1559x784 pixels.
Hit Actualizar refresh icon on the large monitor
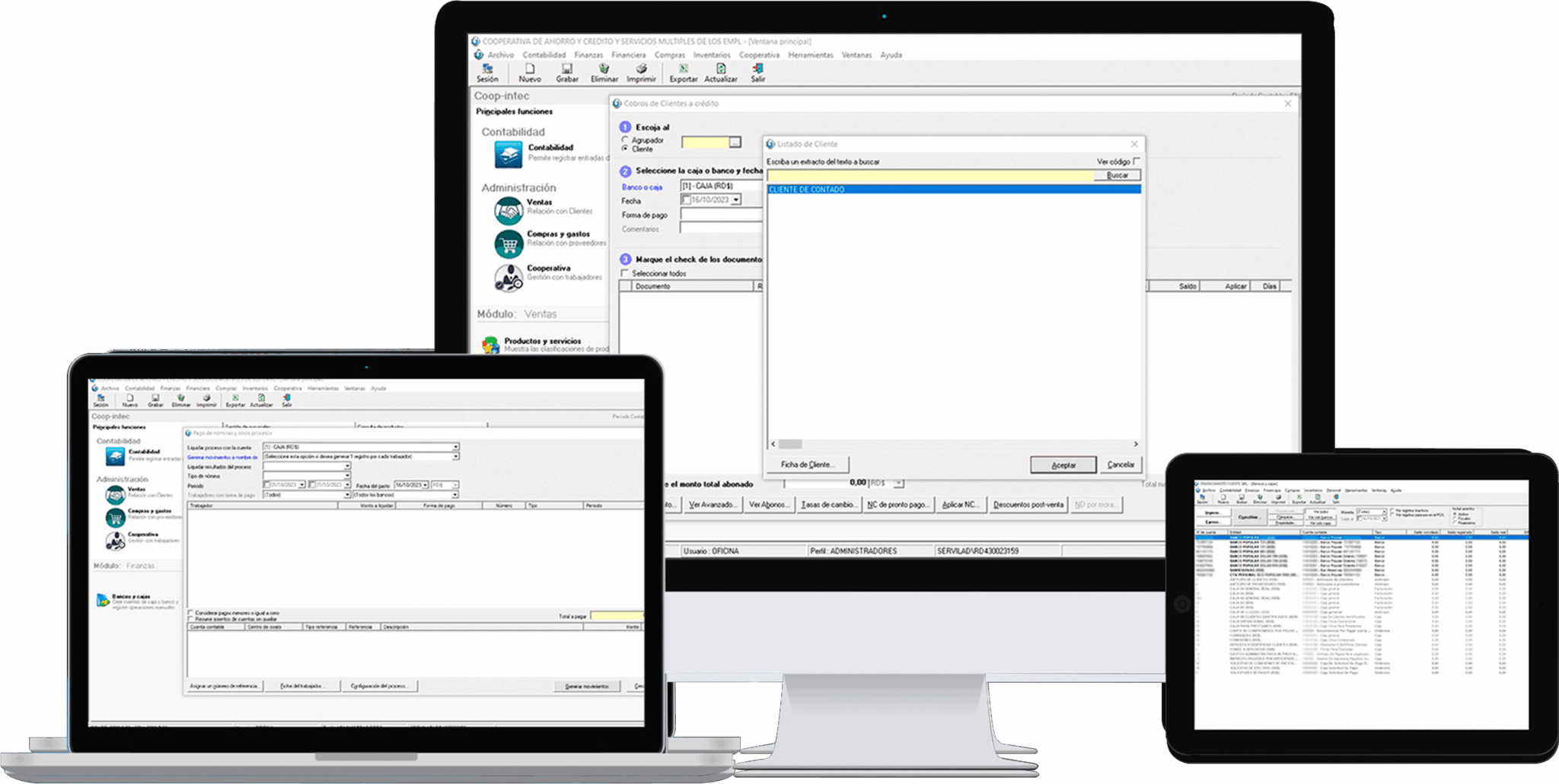tap(721, 69)
